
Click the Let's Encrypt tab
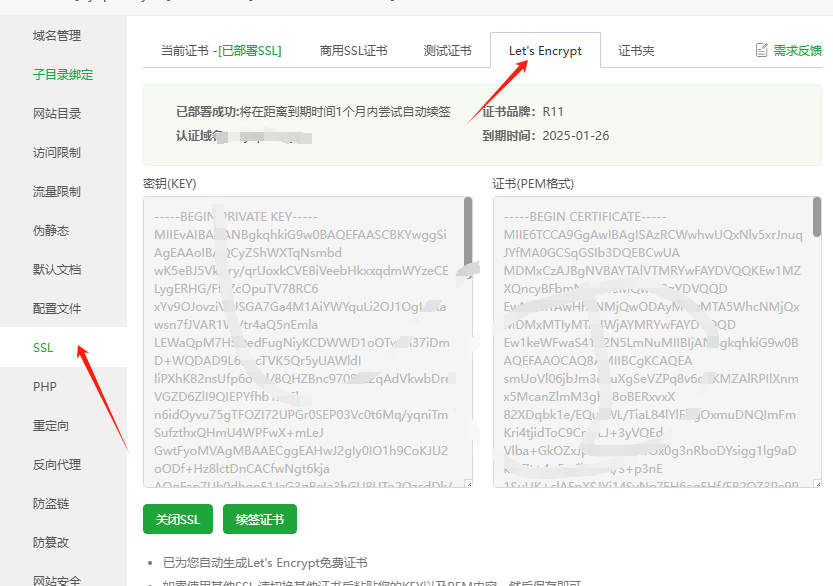[x=545, y=51]
